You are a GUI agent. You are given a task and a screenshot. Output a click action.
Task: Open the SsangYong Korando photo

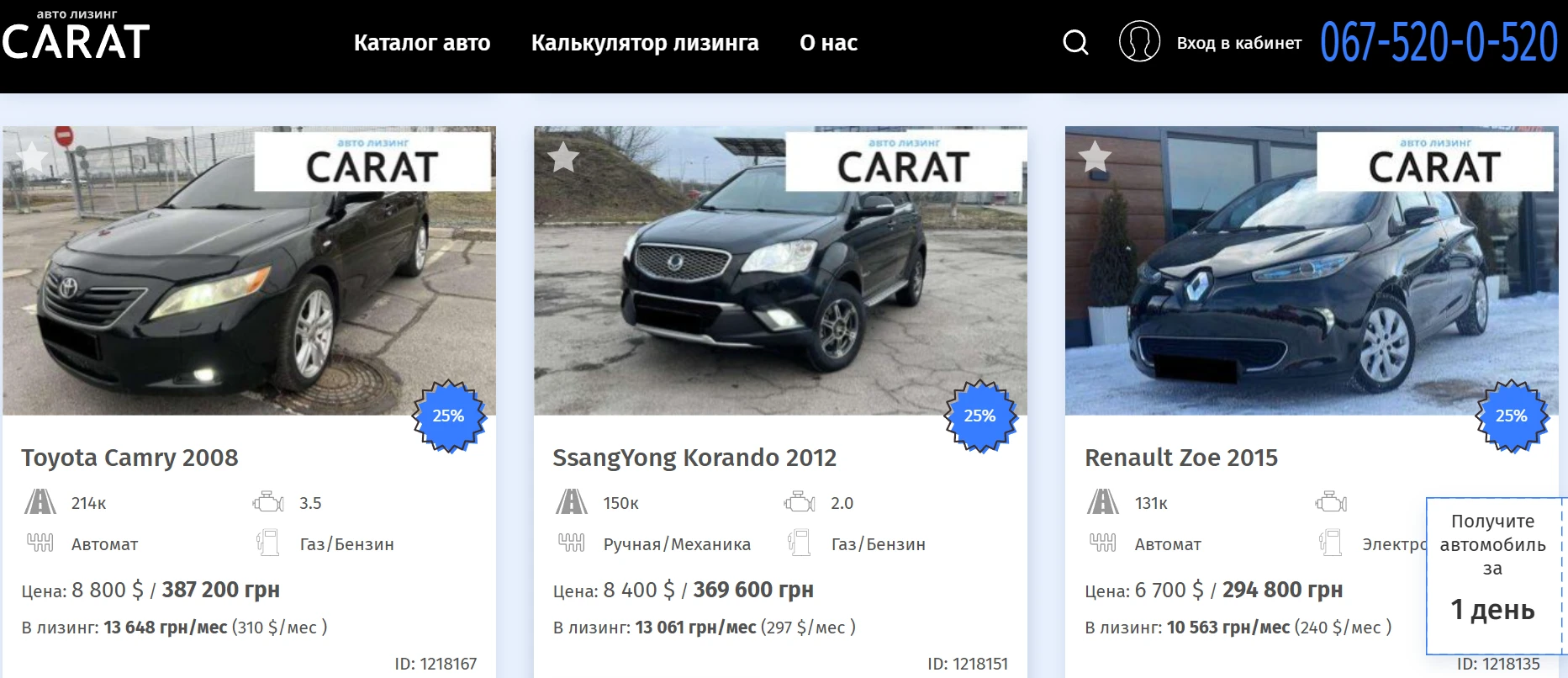pos(780,271)
